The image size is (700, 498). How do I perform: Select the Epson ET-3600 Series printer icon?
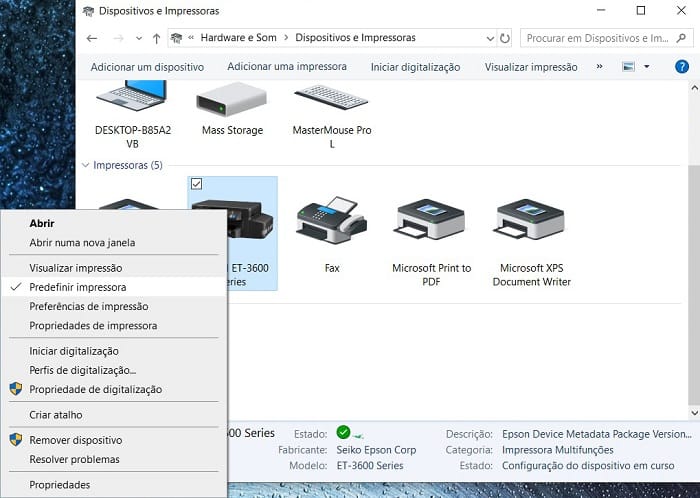252,219
